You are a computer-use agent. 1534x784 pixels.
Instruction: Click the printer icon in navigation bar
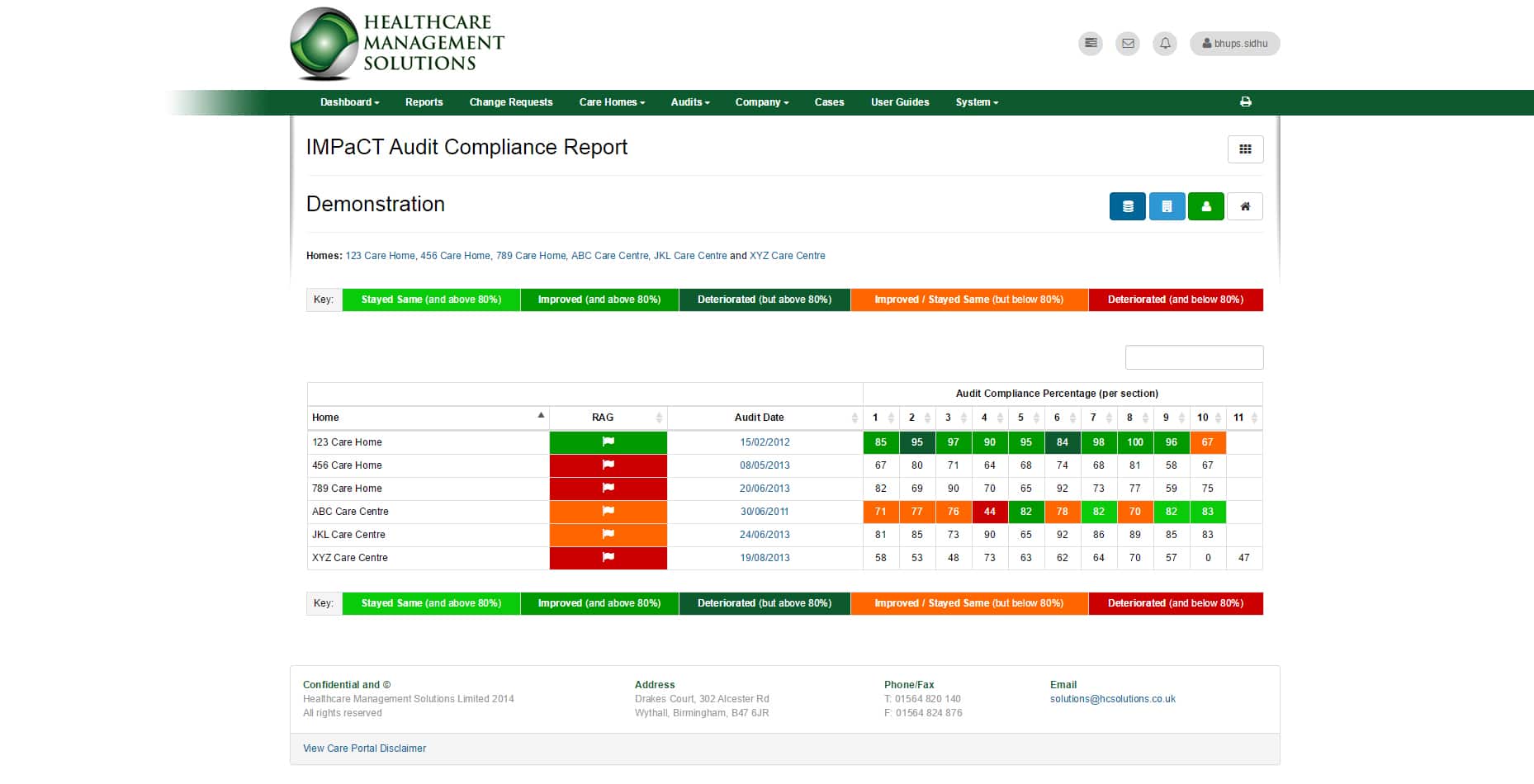1245,102
